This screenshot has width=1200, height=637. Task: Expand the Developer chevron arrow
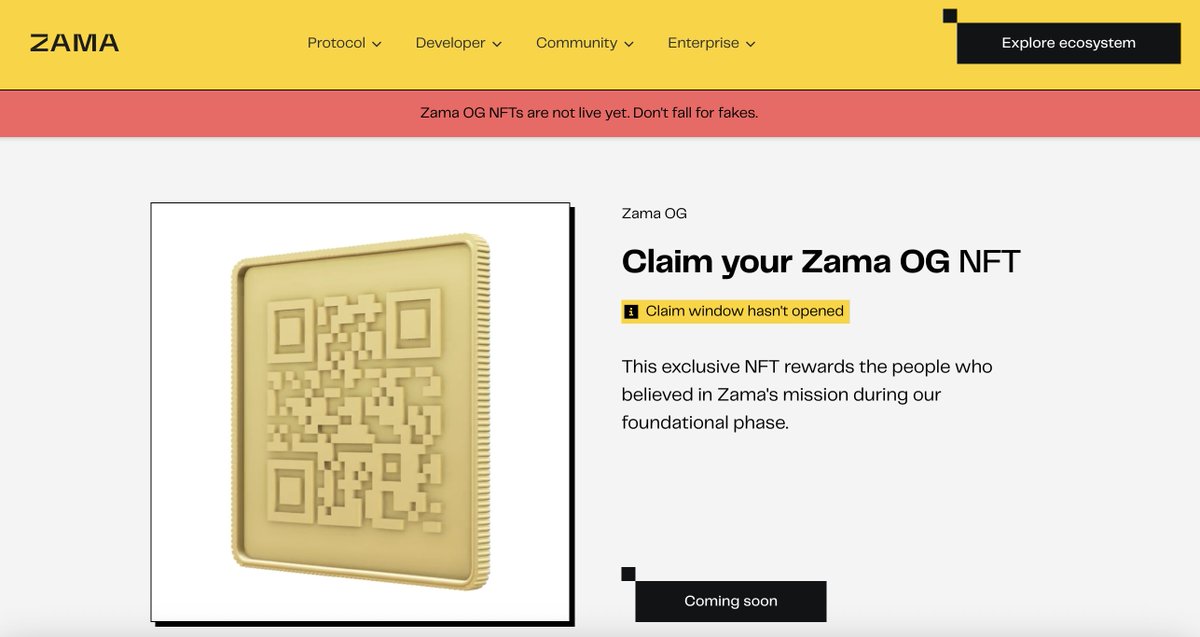[497, 44]
